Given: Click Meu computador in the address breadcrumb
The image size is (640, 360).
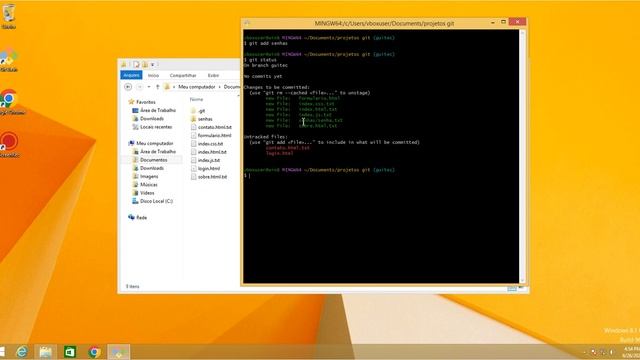Looking at the screenshot, I should tap(197, 87).
